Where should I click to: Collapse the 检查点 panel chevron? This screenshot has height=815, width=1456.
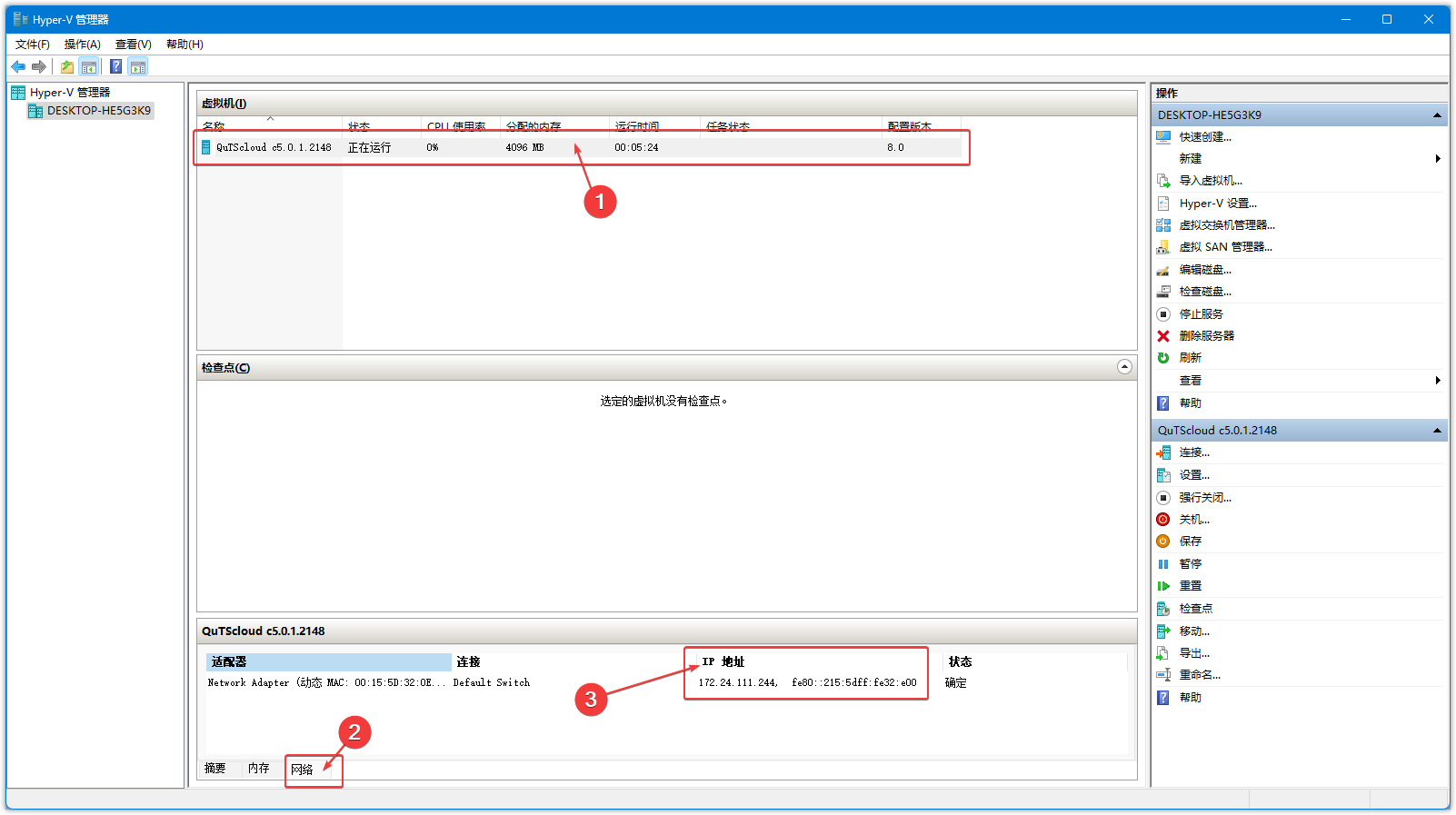pyautogui.click(x=1124, y=367)
